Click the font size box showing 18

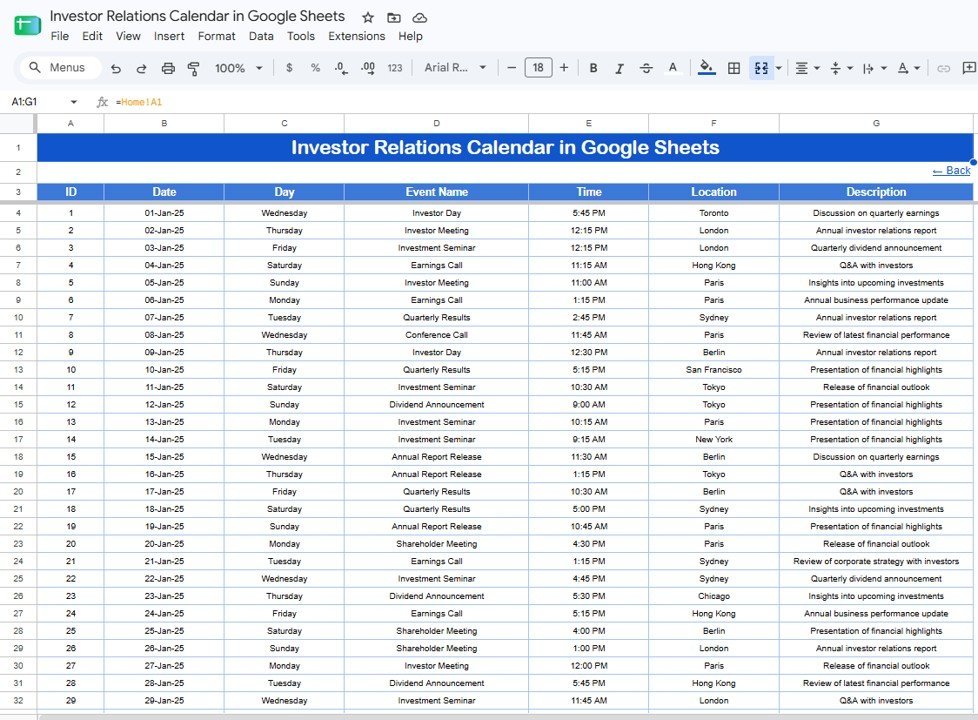point(538,67)
